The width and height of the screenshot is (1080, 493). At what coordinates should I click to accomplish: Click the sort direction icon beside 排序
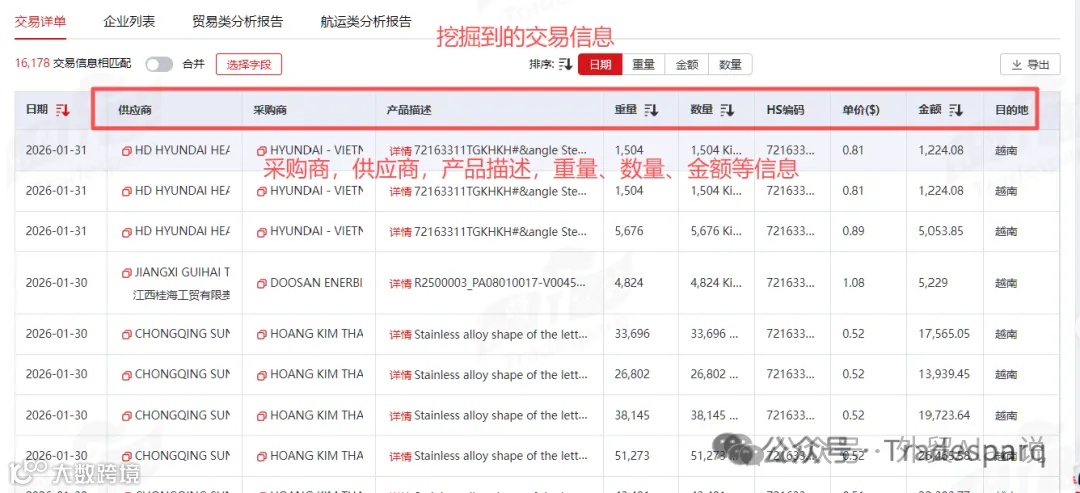click(x=565, y=64)
